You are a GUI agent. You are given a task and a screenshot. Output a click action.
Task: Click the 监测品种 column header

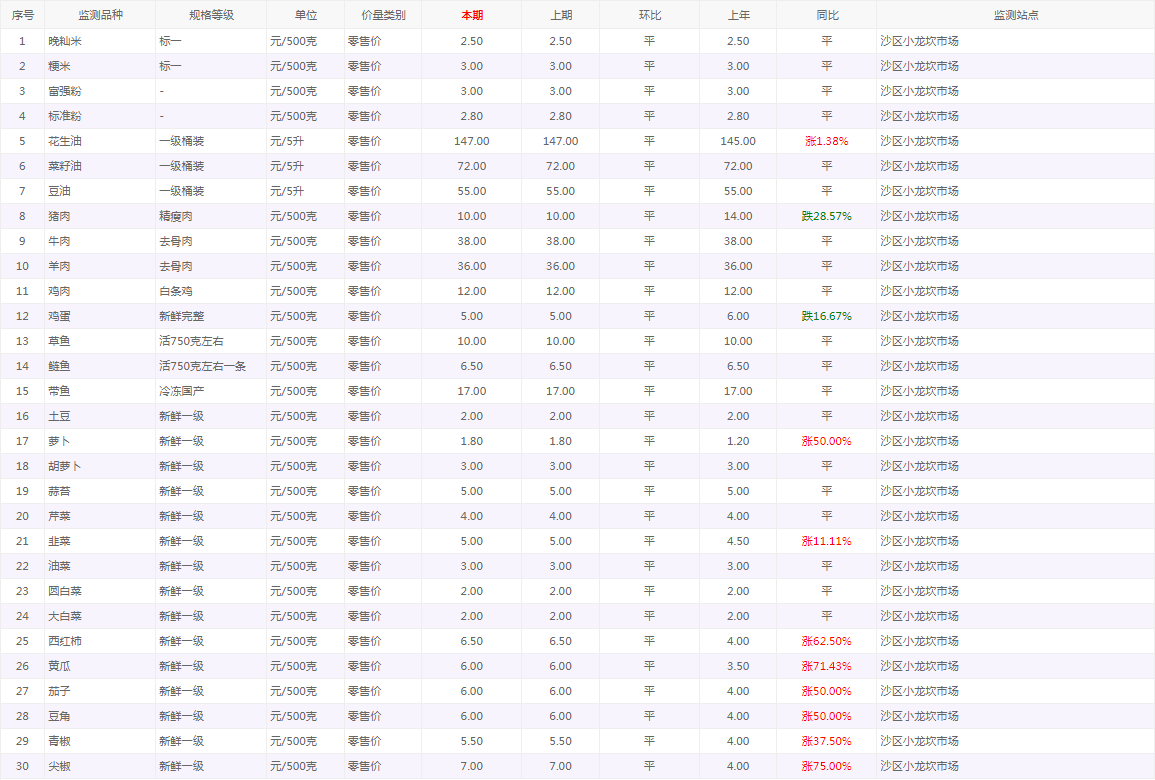100,15
